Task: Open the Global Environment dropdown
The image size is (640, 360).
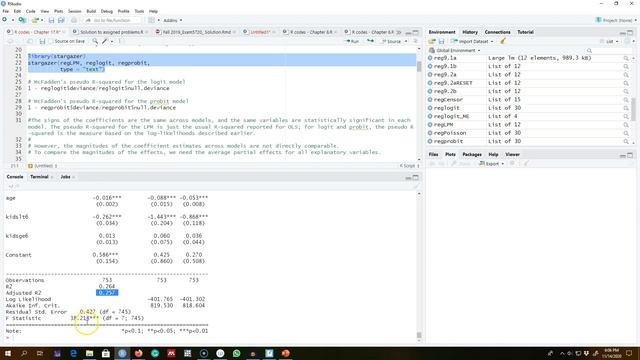Action: [x=455, y=51]
